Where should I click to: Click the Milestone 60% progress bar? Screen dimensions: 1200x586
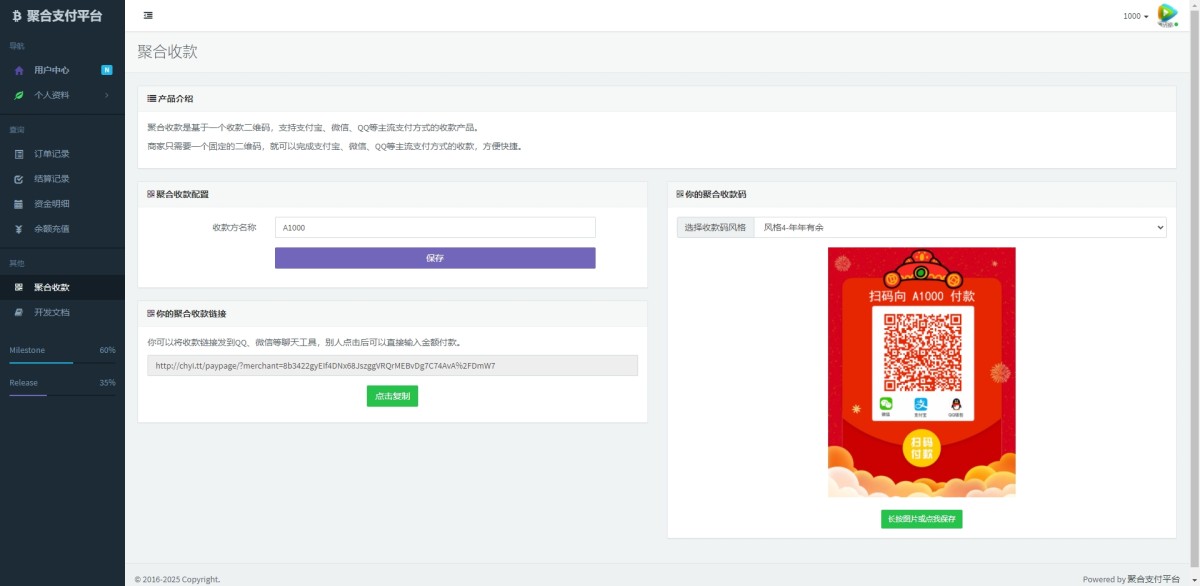click(x=62, y=363)
